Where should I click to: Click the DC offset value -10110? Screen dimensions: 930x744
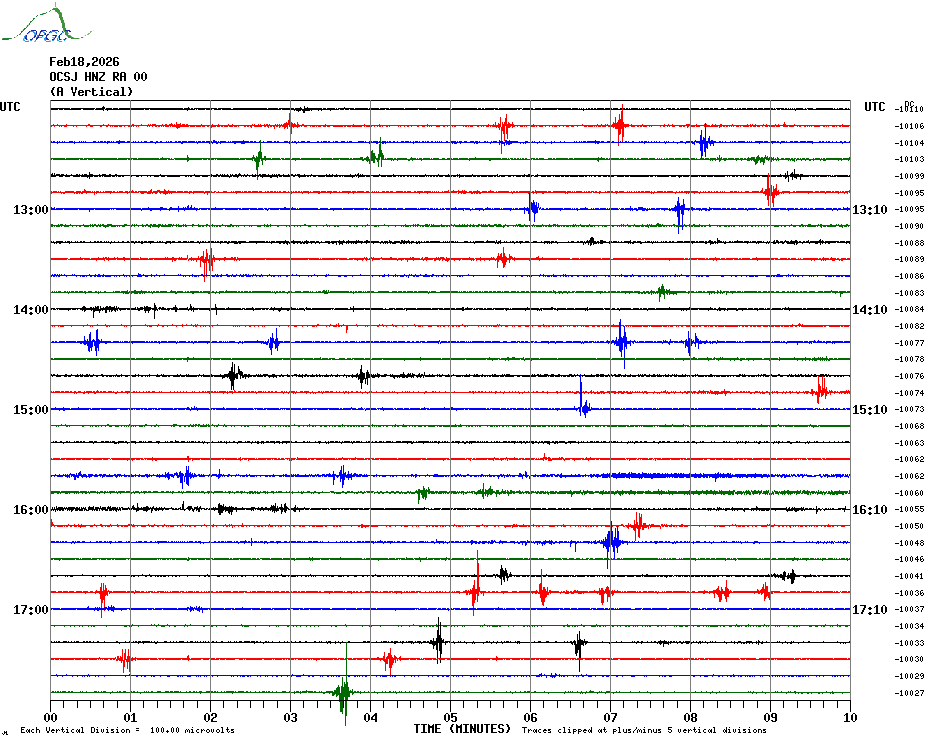909,109
